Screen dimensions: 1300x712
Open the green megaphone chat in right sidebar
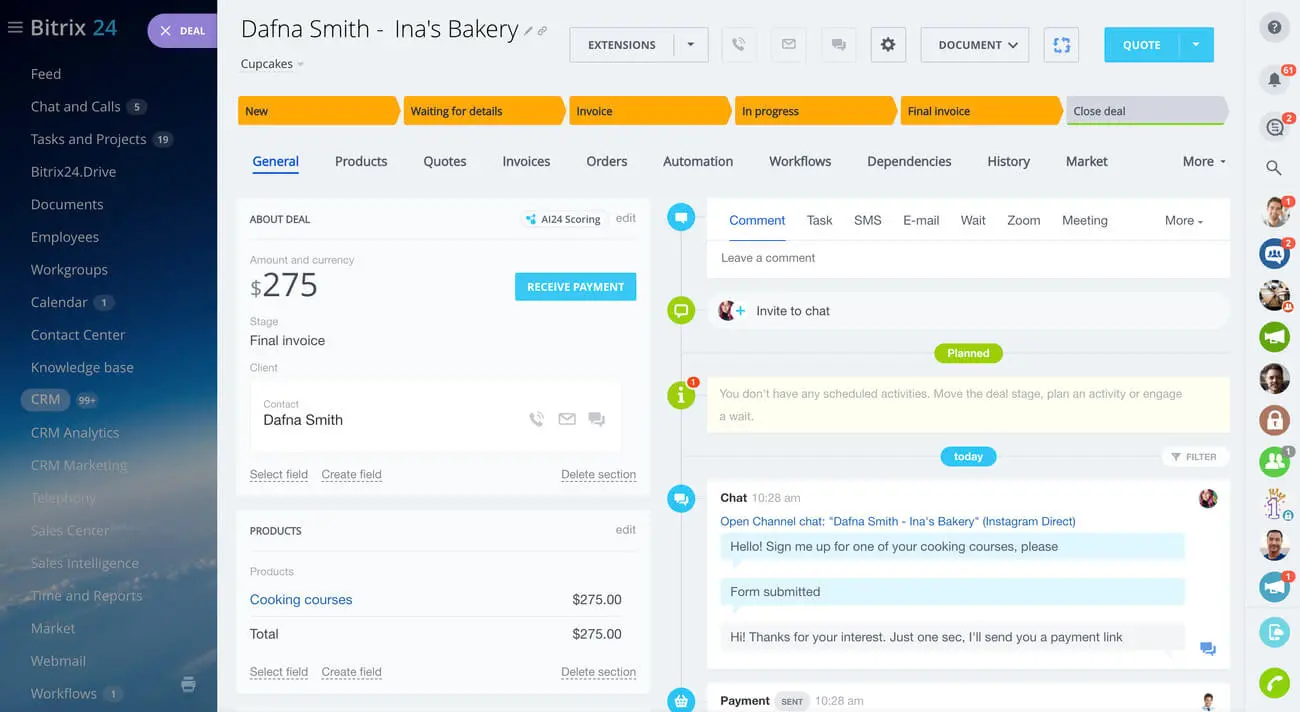pos(1274,337)
